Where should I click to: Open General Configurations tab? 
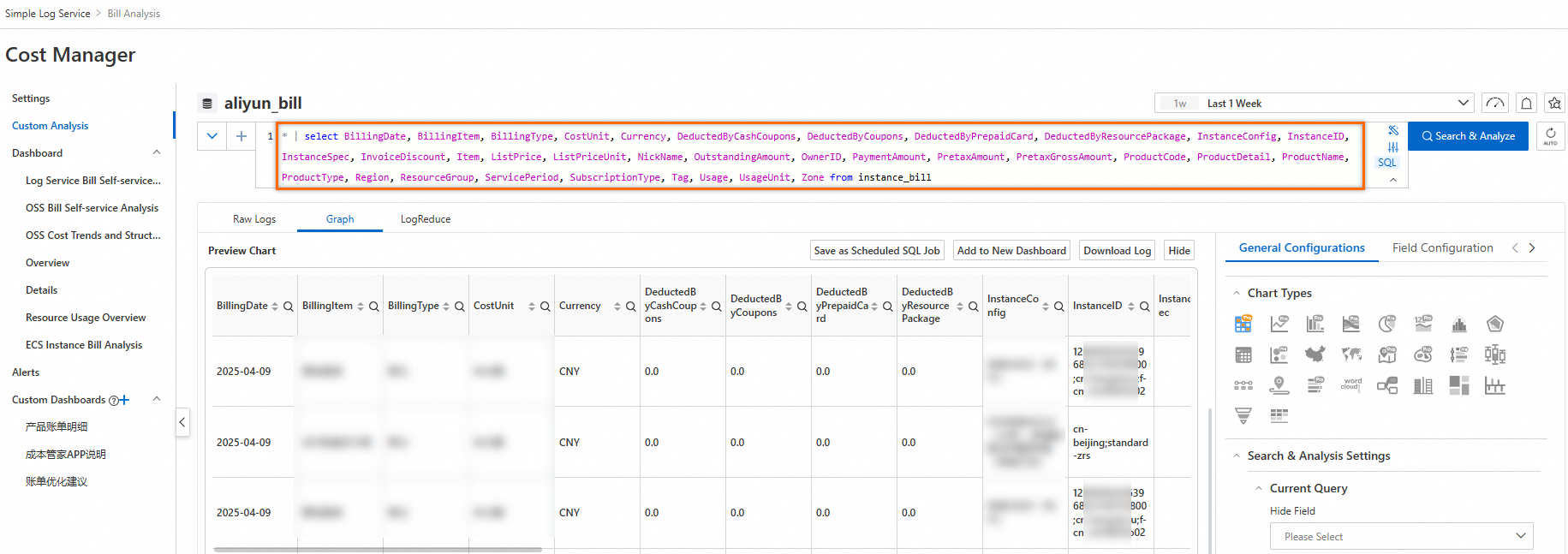tap(1302, 247)
